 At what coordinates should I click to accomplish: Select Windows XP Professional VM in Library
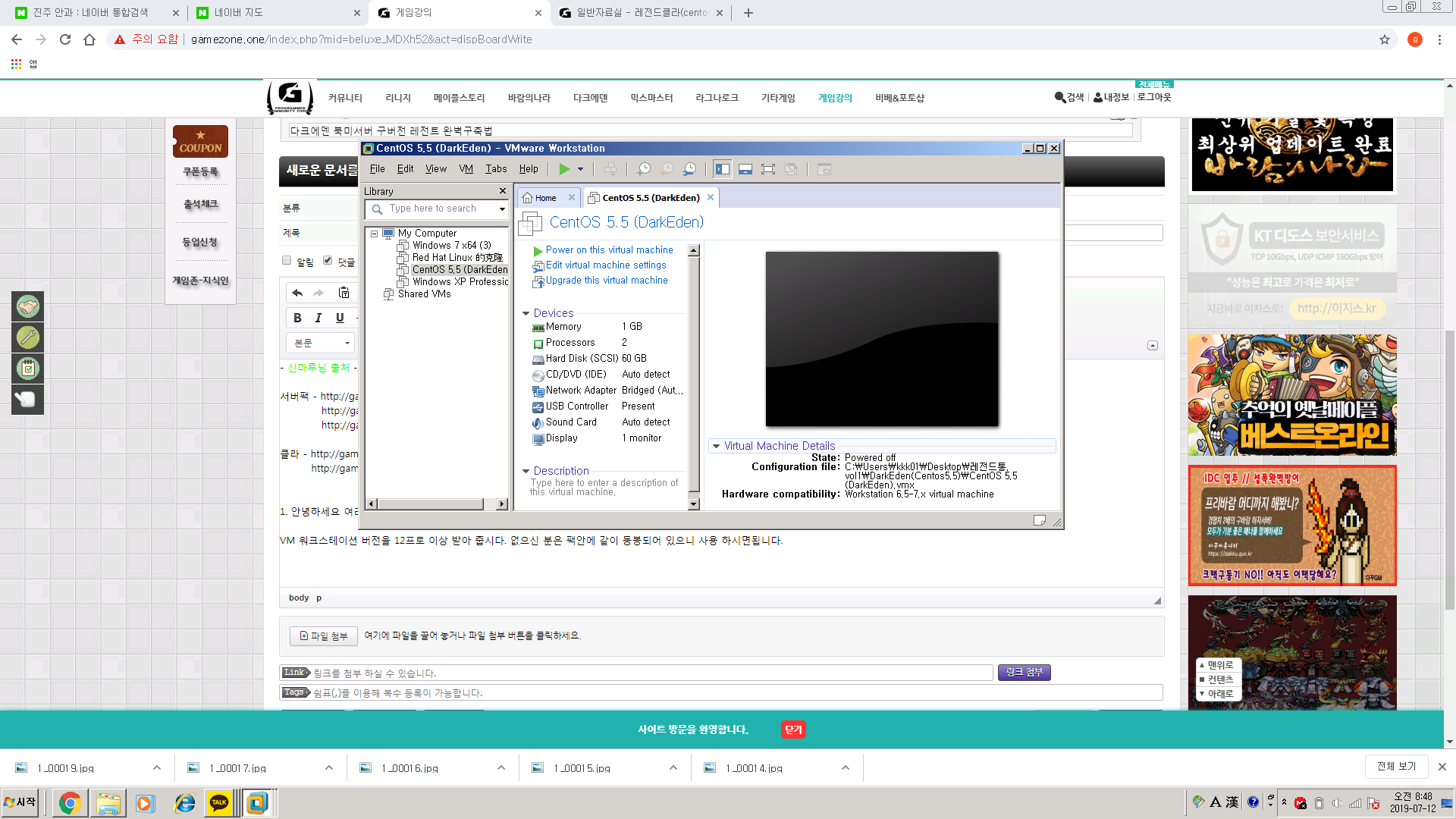[x=460, y=282]
